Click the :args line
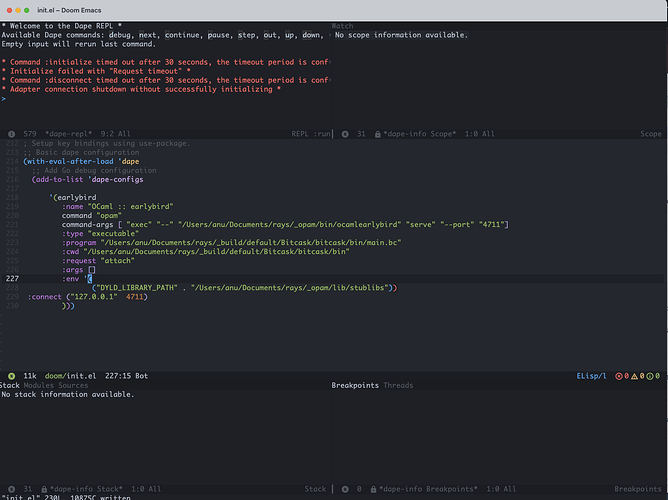Screen dimensions: 668x500 click(79, 270)
